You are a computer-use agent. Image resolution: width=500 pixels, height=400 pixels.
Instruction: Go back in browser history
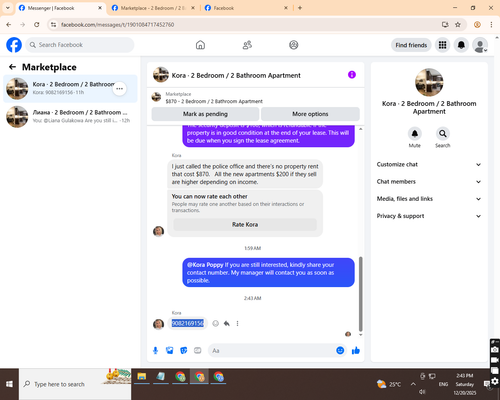click(x=9, y=24)
